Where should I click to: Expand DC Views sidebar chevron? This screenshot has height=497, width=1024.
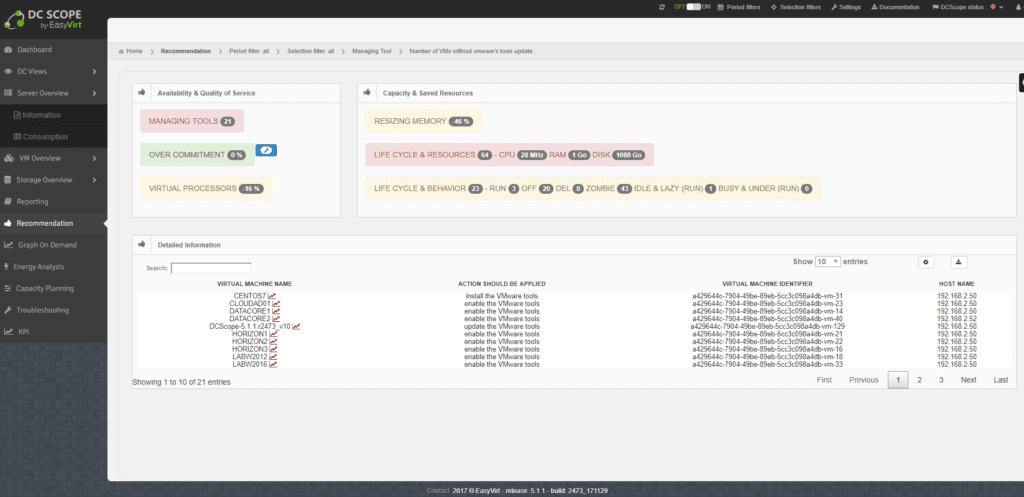point(95,72)
